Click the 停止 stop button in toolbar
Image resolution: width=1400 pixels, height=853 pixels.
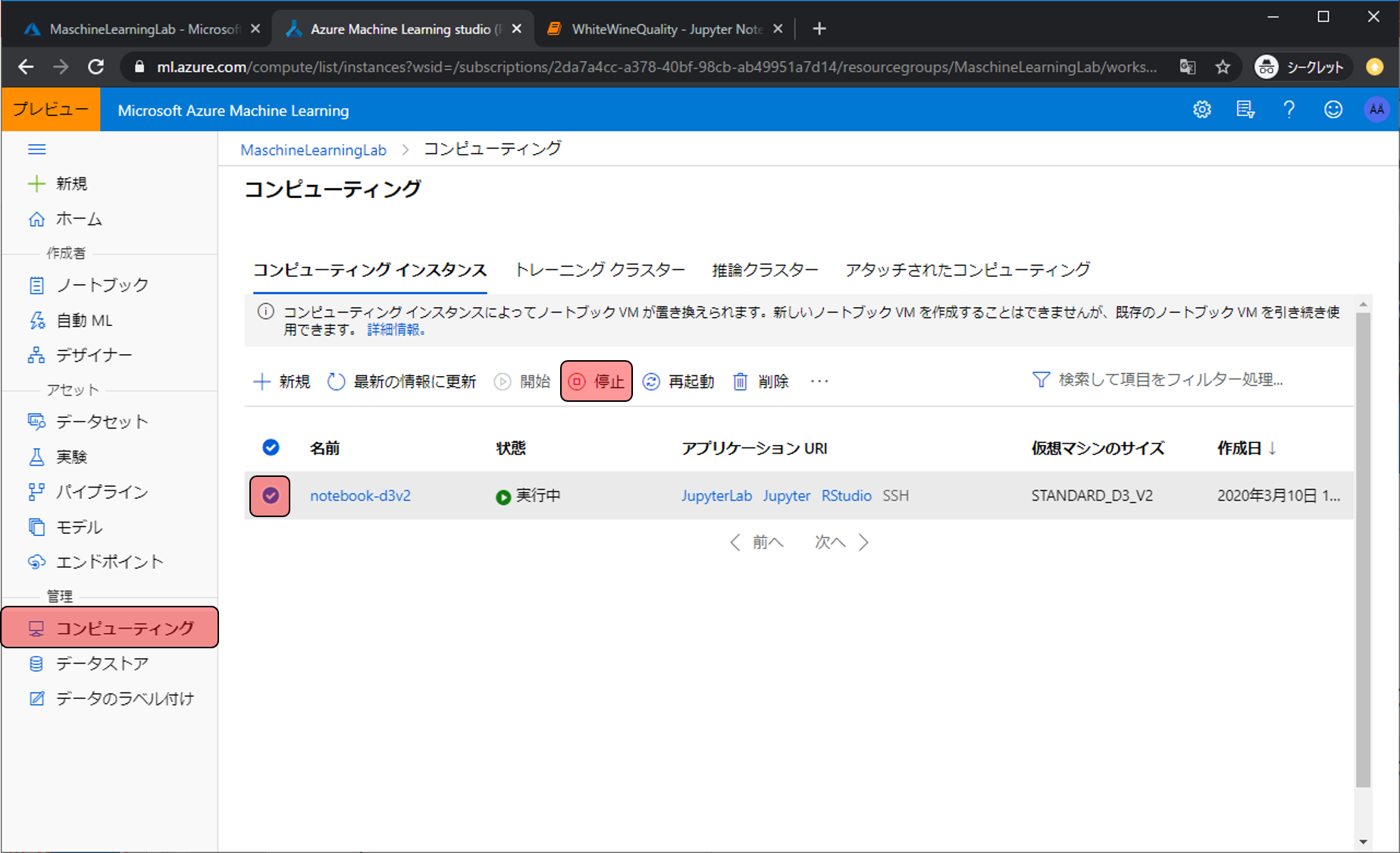pos(597,381)
